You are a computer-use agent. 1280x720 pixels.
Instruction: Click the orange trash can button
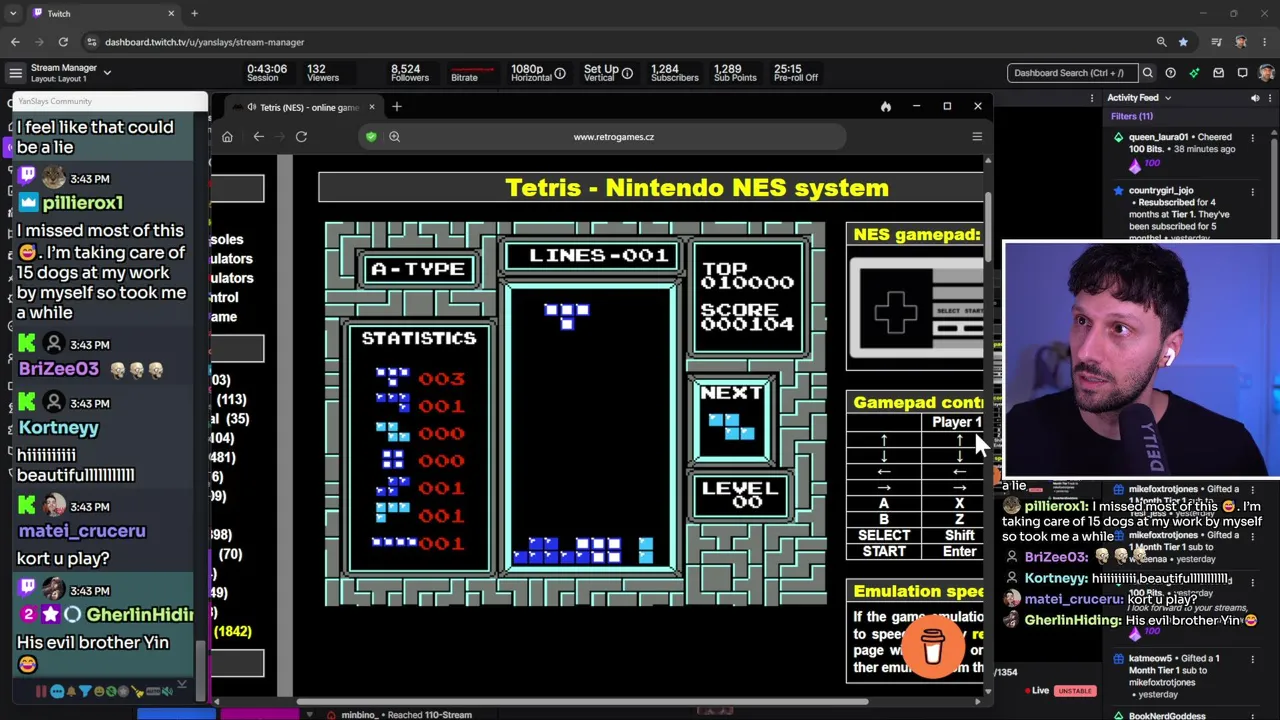933,647
